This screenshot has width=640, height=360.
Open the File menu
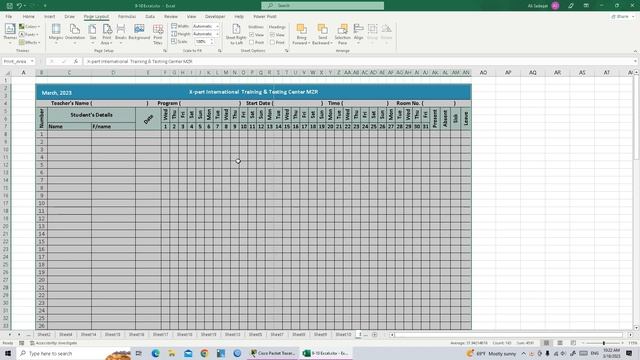click(x=9, y=16)
